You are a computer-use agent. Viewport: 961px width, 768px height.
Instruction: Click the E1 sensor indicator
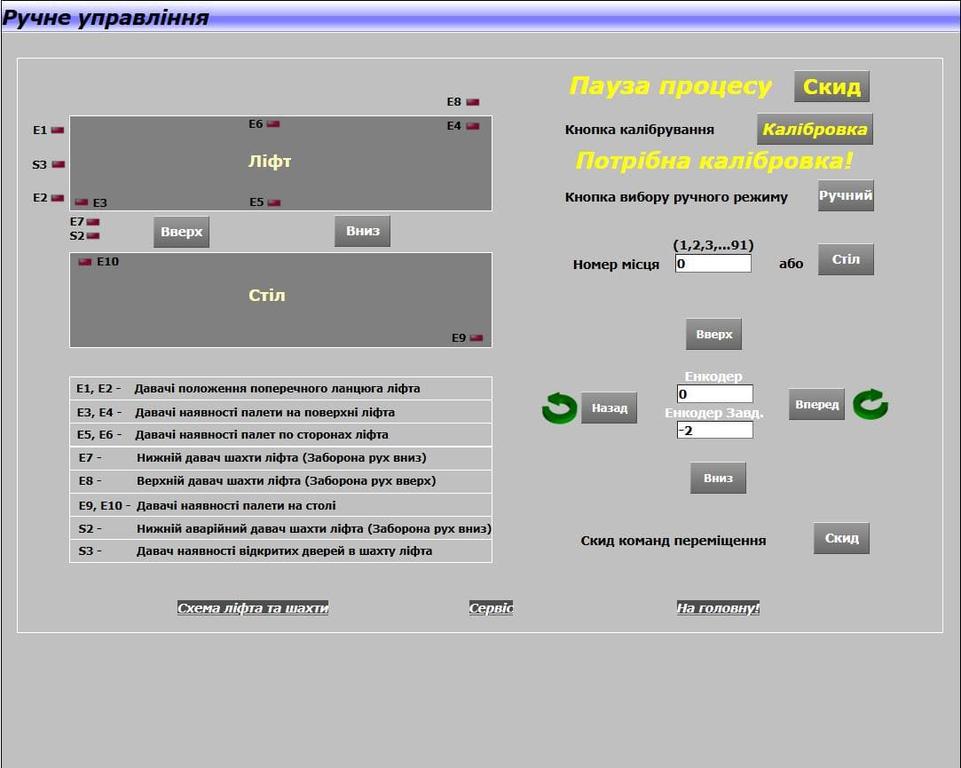point(58,130)
